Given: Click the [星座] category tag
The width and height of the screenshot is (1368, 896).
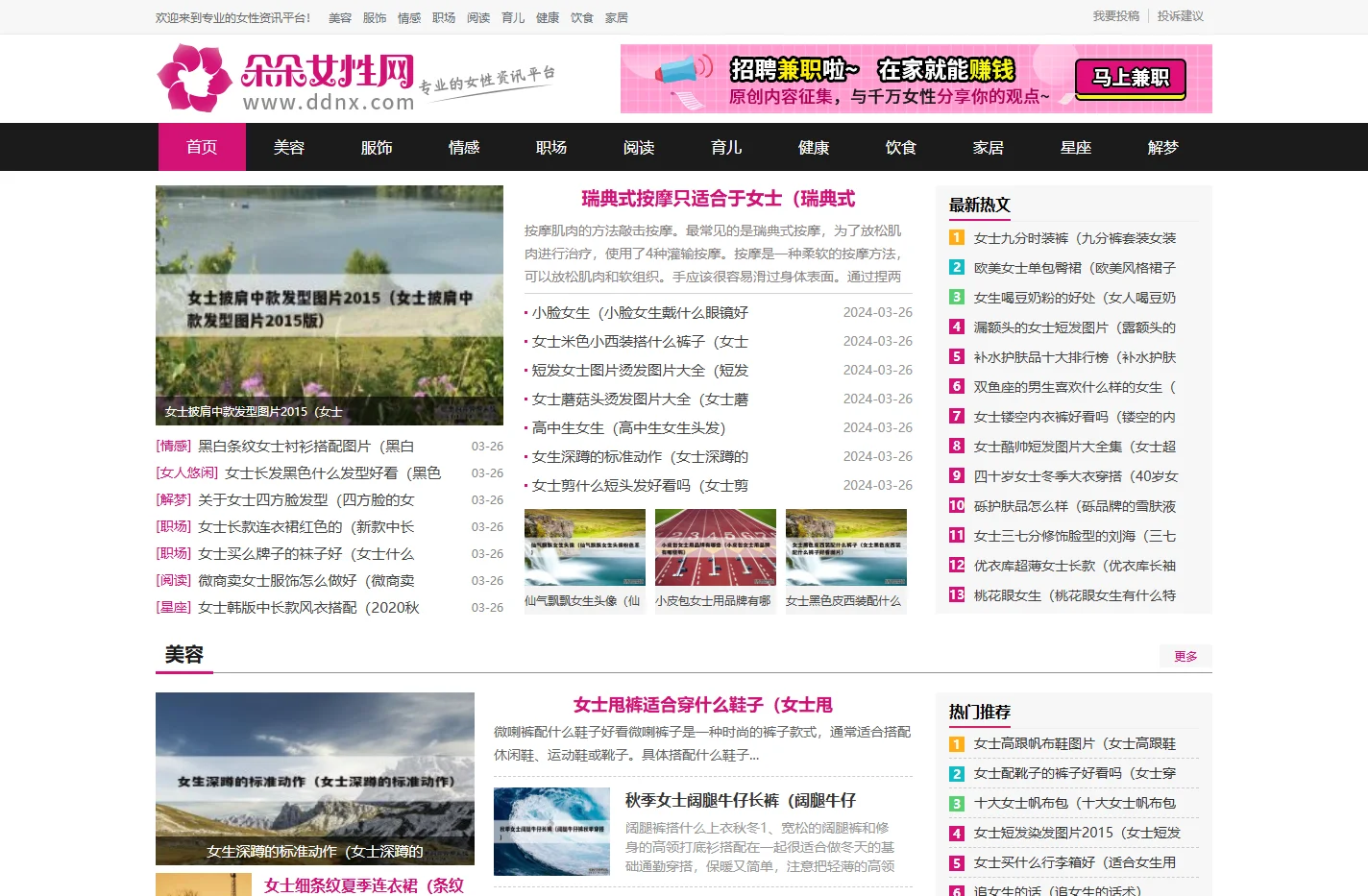Looking at the screenshot, I should point(174,607).
